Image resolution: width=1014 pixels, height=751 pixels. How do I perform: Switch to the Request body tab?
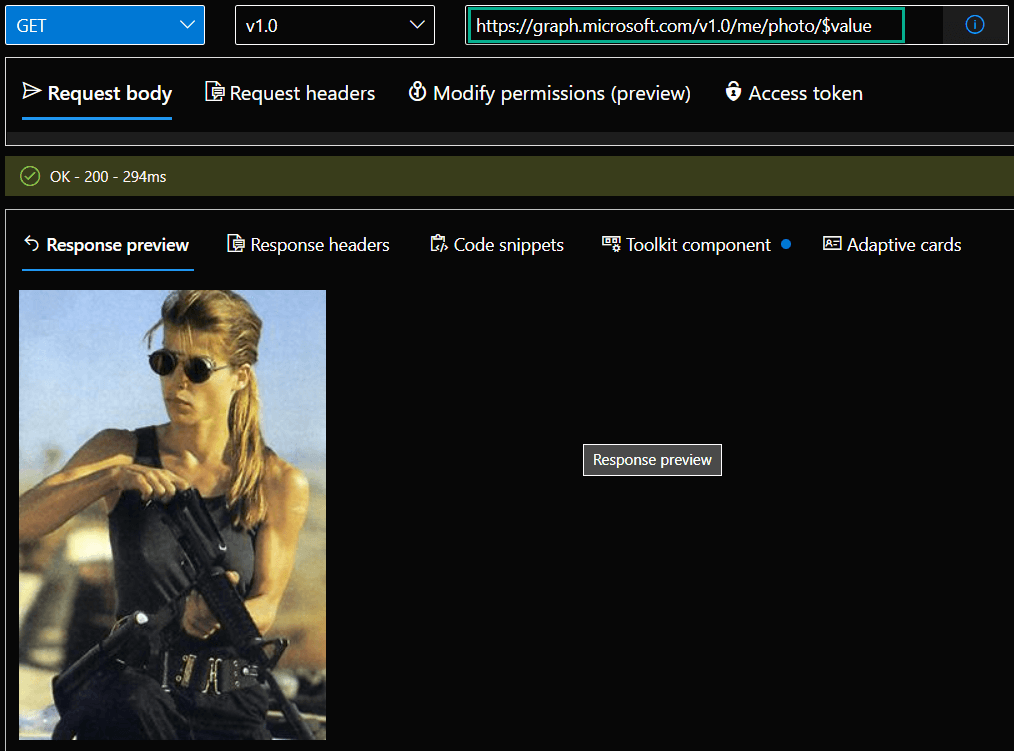(x=97, y=93)
